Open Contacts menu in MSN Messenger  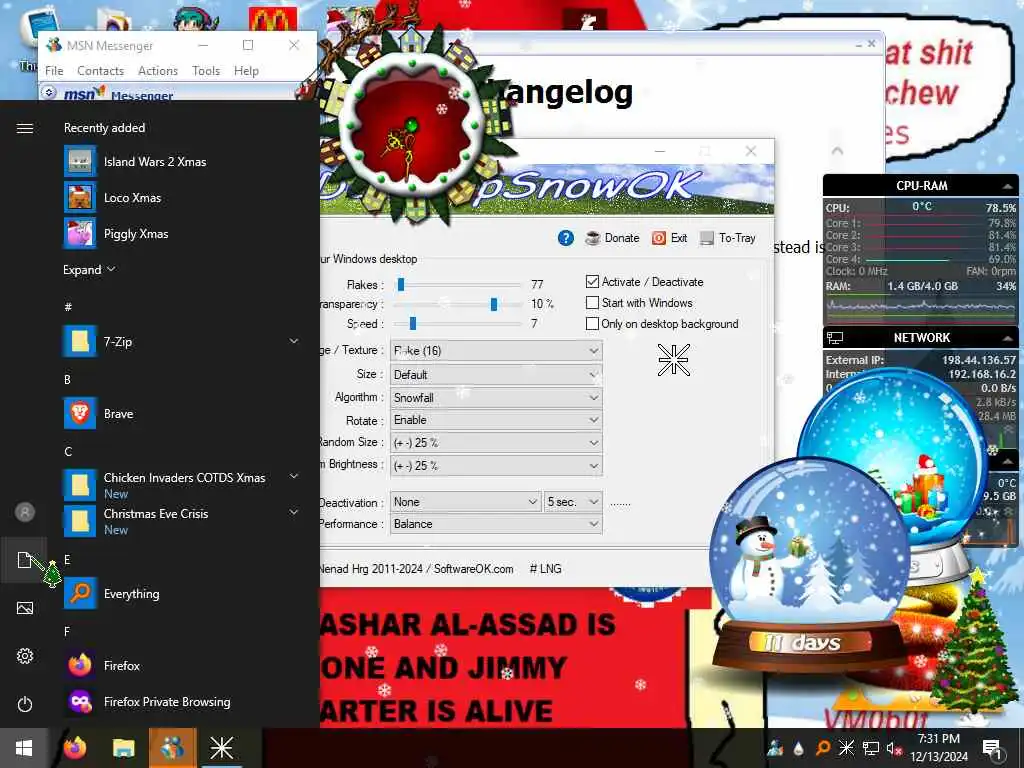pos(100,71)
